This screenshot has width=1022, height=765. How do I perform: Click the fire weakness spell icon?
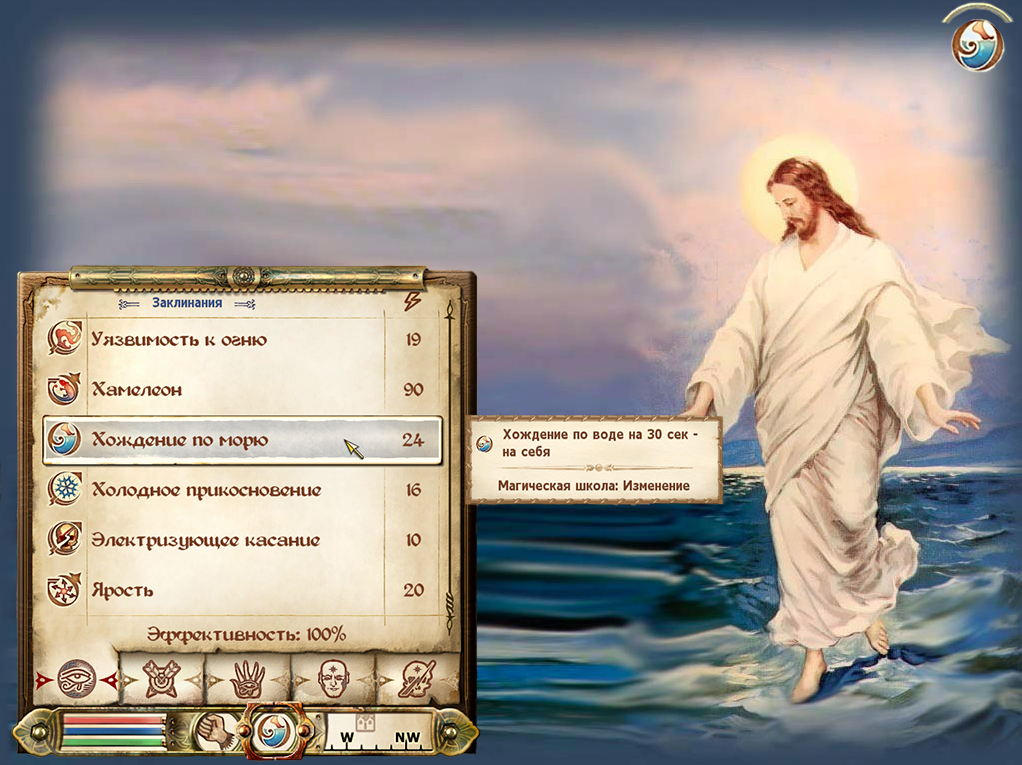point(65,338)
